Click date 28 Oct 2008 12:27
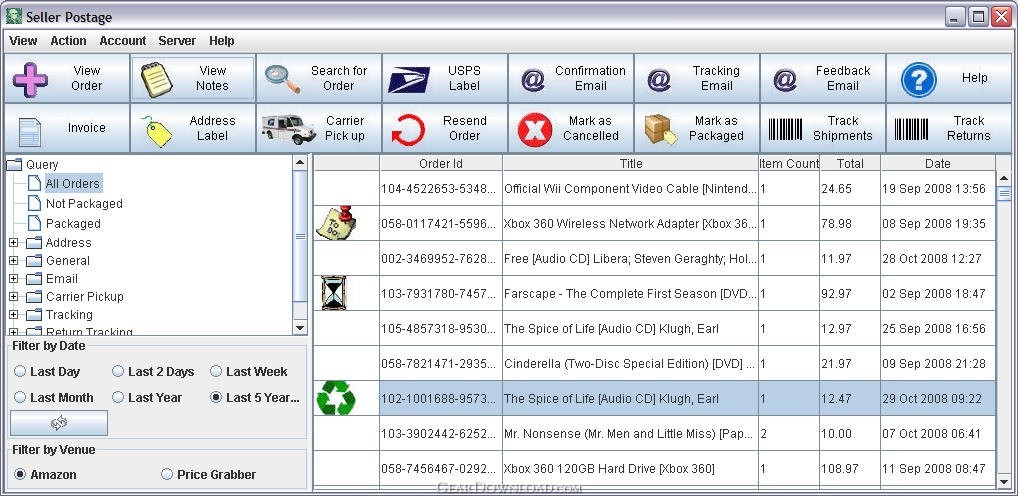 point(932,258)
